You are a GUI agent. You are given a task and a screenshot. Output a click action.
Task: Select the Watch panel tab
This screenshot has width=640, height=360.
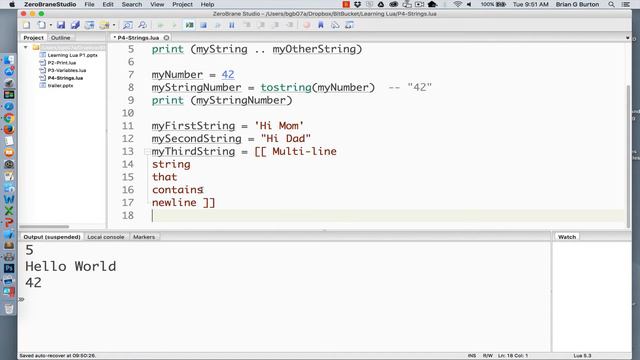567,237
